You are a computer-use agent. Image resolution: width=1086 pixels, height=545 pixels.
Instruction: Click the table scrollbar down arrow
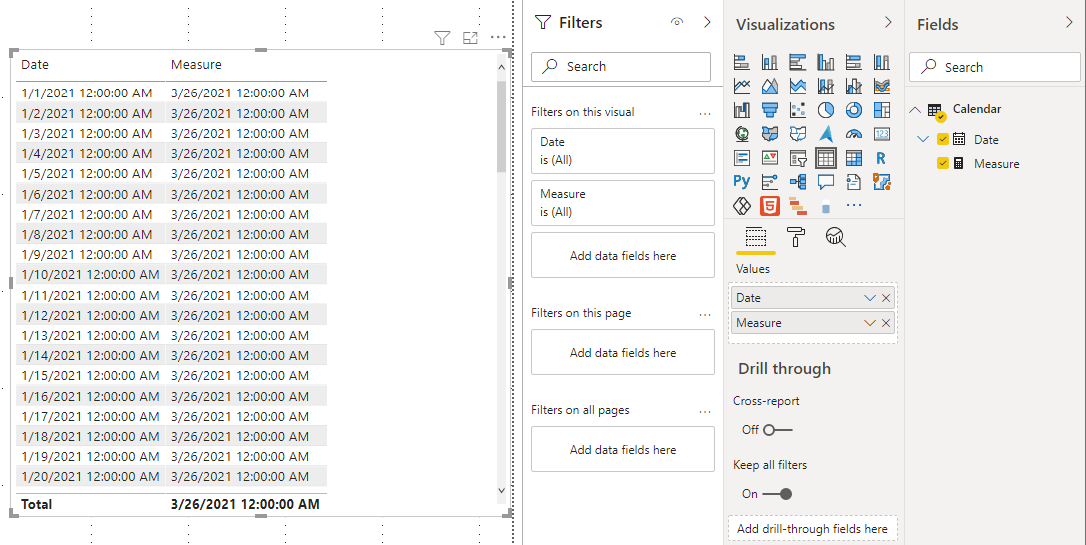[x=502, y=490]
